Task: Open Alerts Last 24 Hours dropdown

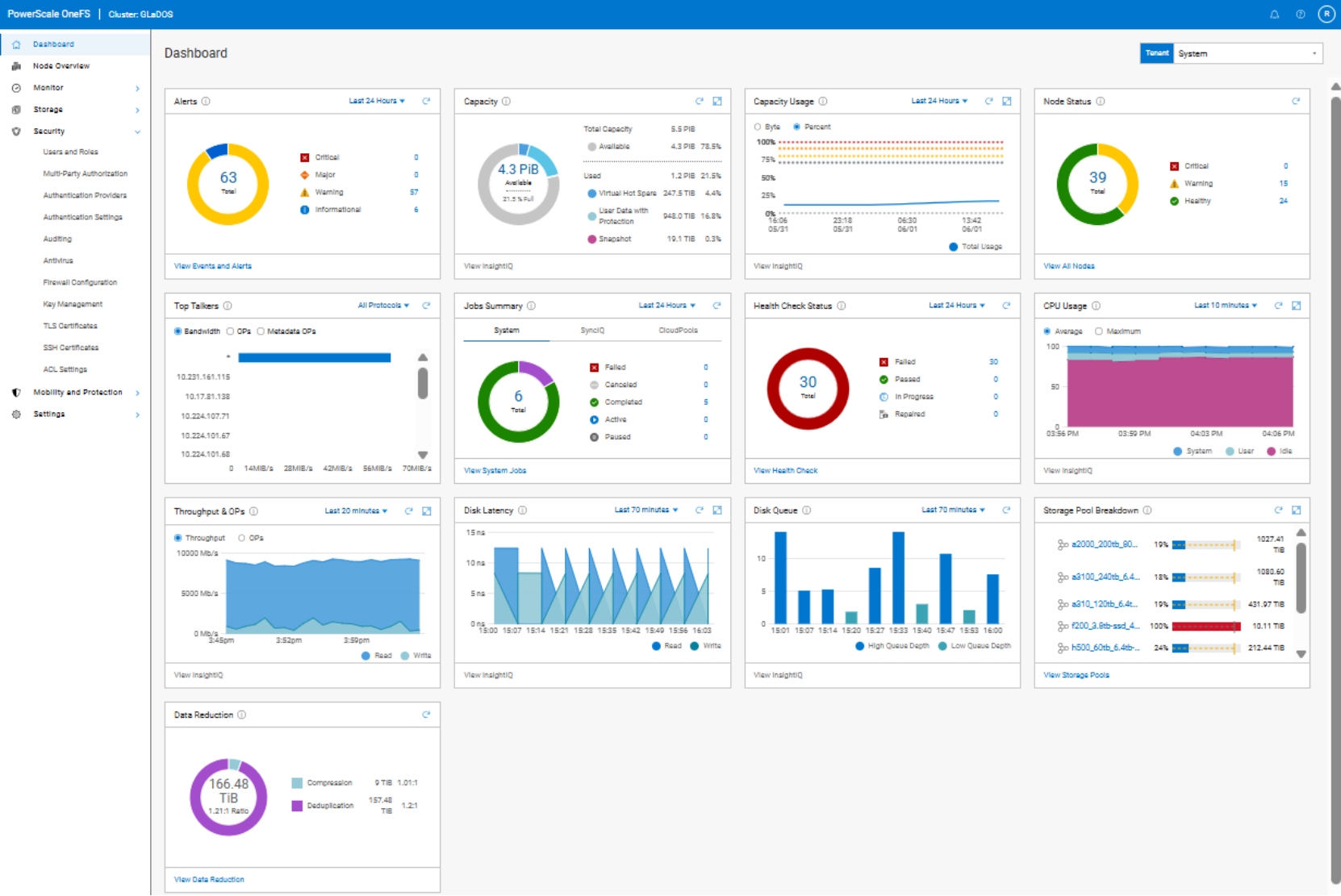Action: click(377, 101)
